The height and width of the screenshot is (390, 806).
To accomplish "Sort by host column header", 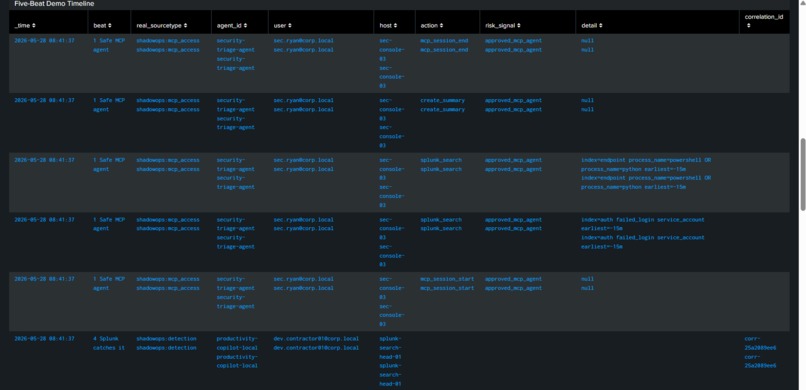I will [x=389, y=25].
